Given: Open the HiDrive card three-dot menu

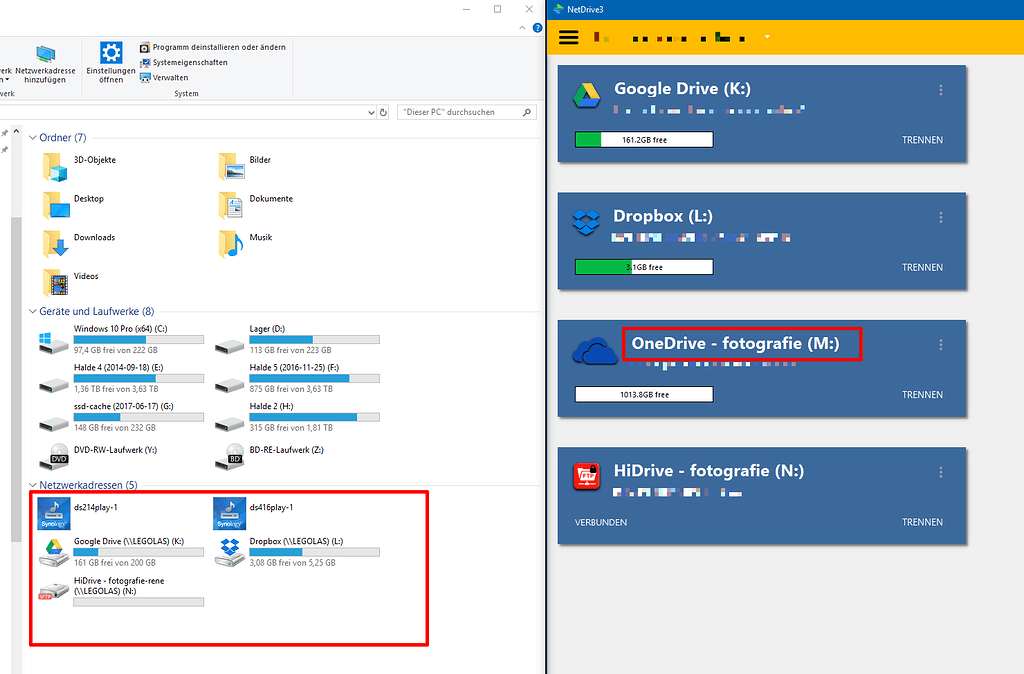Looking at the screenshot, I should point(940,472).
